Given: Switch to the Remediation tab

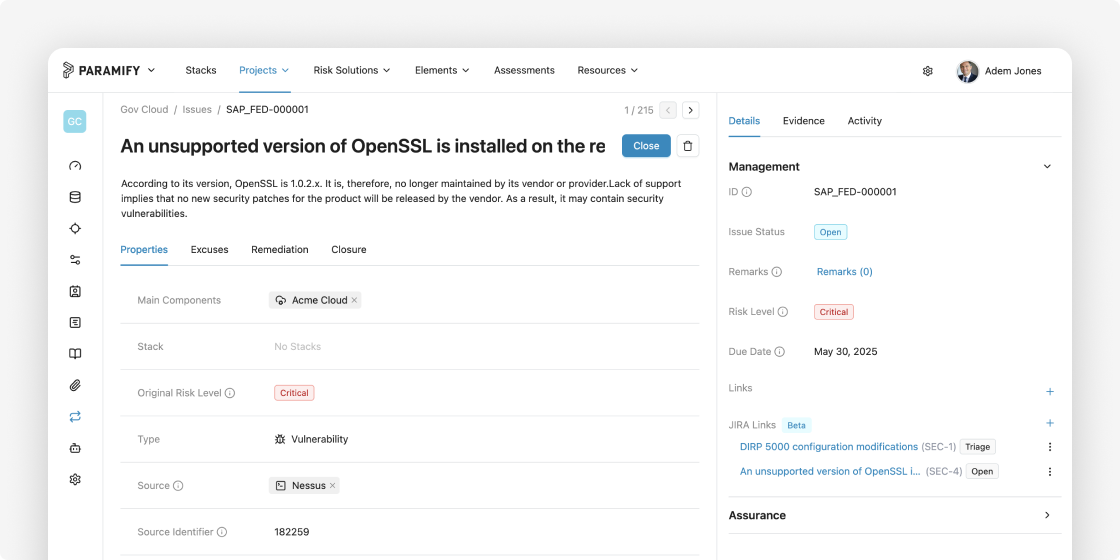Looking at the screenshot, I should pos(280,249).
